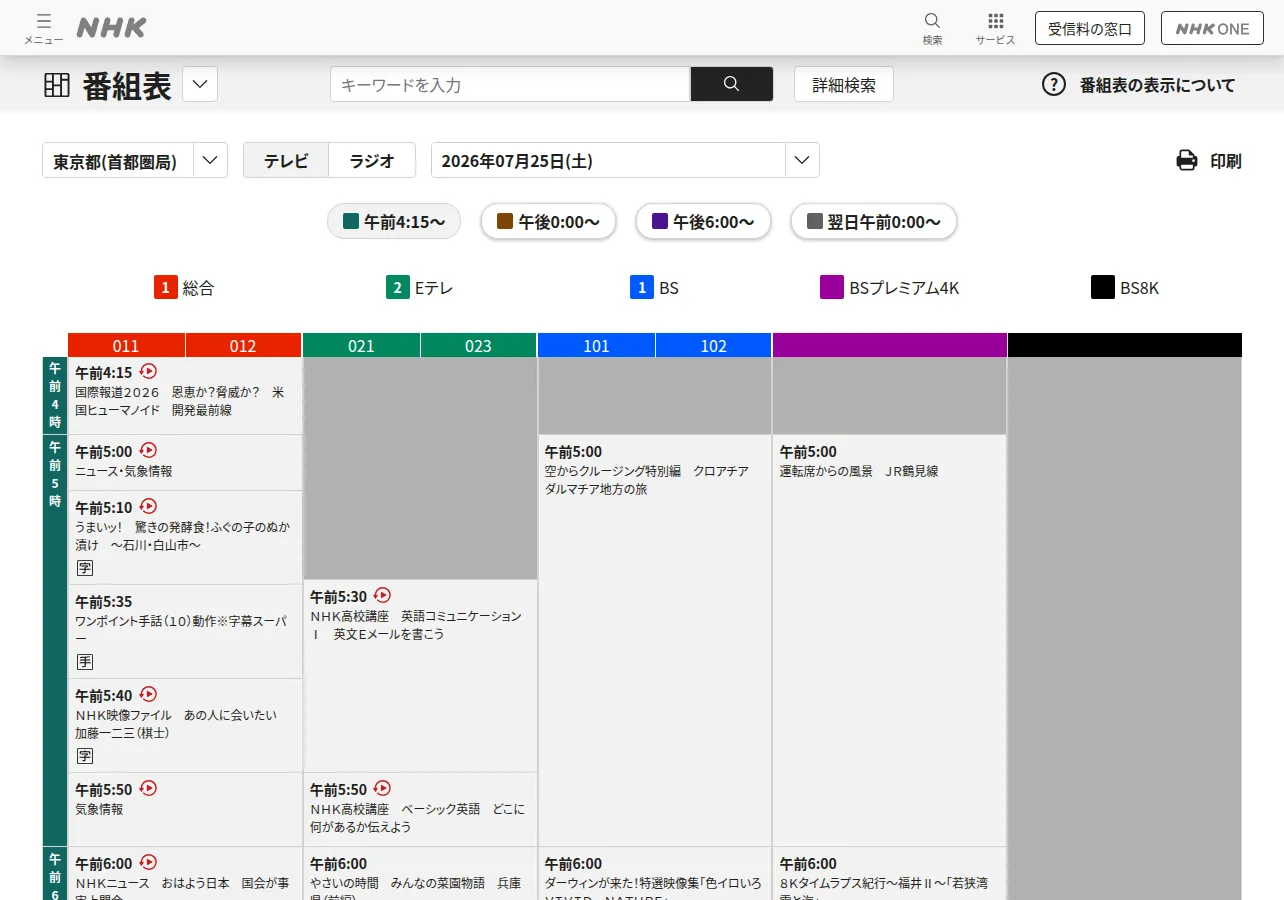
Task: Click the 字 caption icon under うまいッ!
Action: coord(85,568)
